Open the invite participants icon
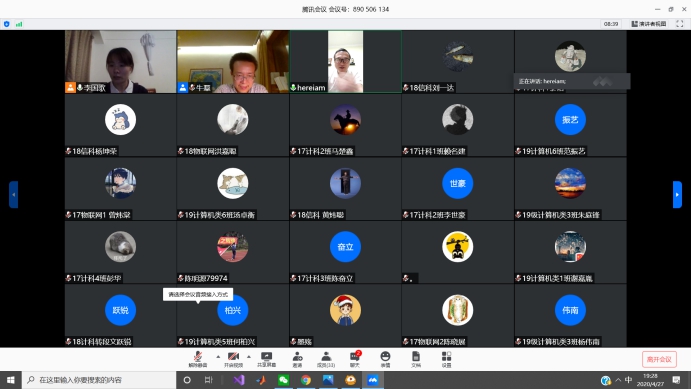Screen dimensions: 692x389 tap(297, 359)
